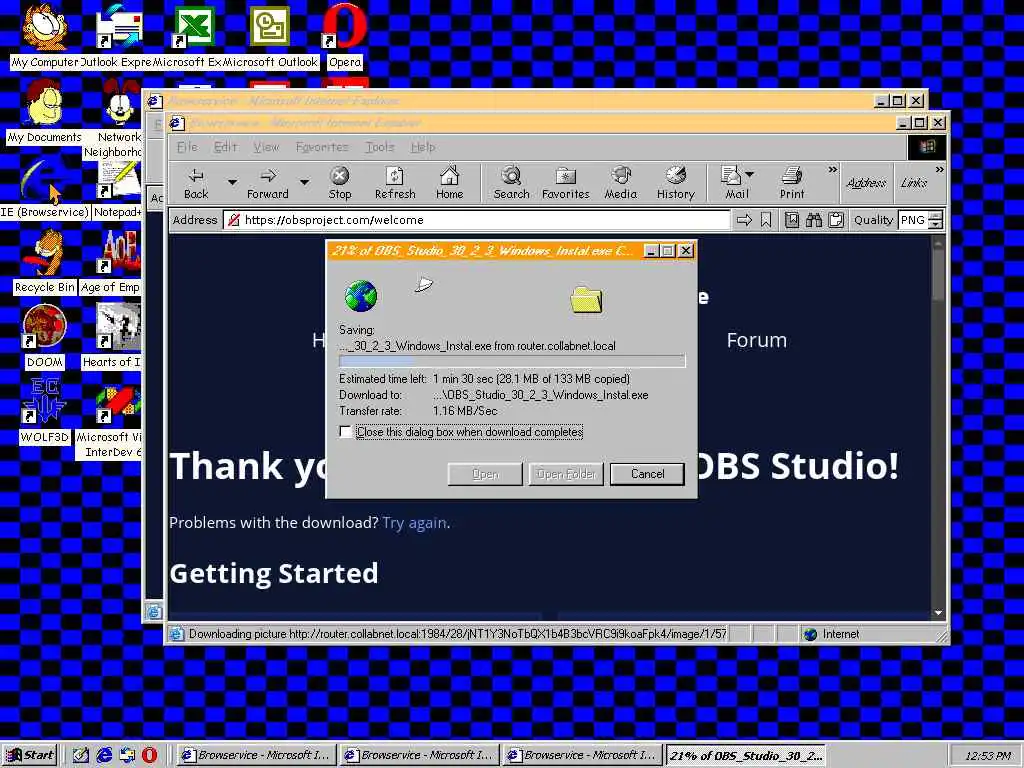Open the Media pane
Viewport: 1024px width, 768px height.
click(620, 183)
